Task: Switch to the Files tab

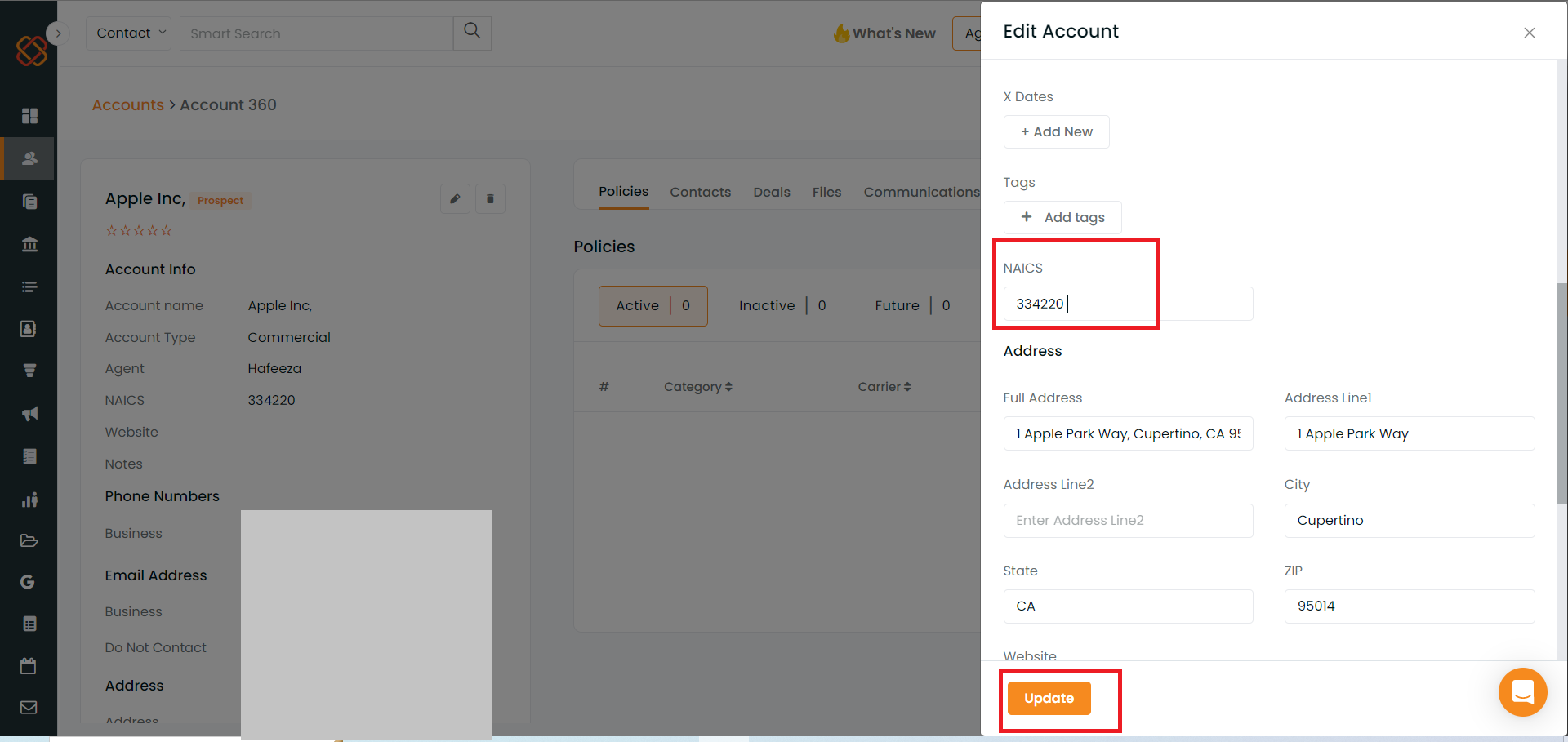Action: [826, 192]
